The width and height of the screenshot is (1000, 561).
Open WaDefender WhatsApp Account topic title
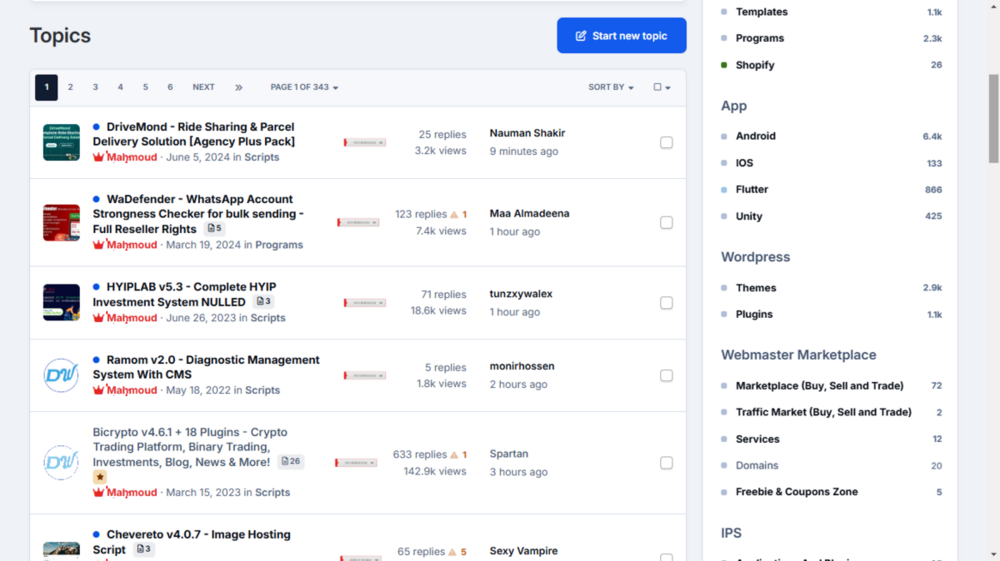pyautogui.click(x=198, y=214)
